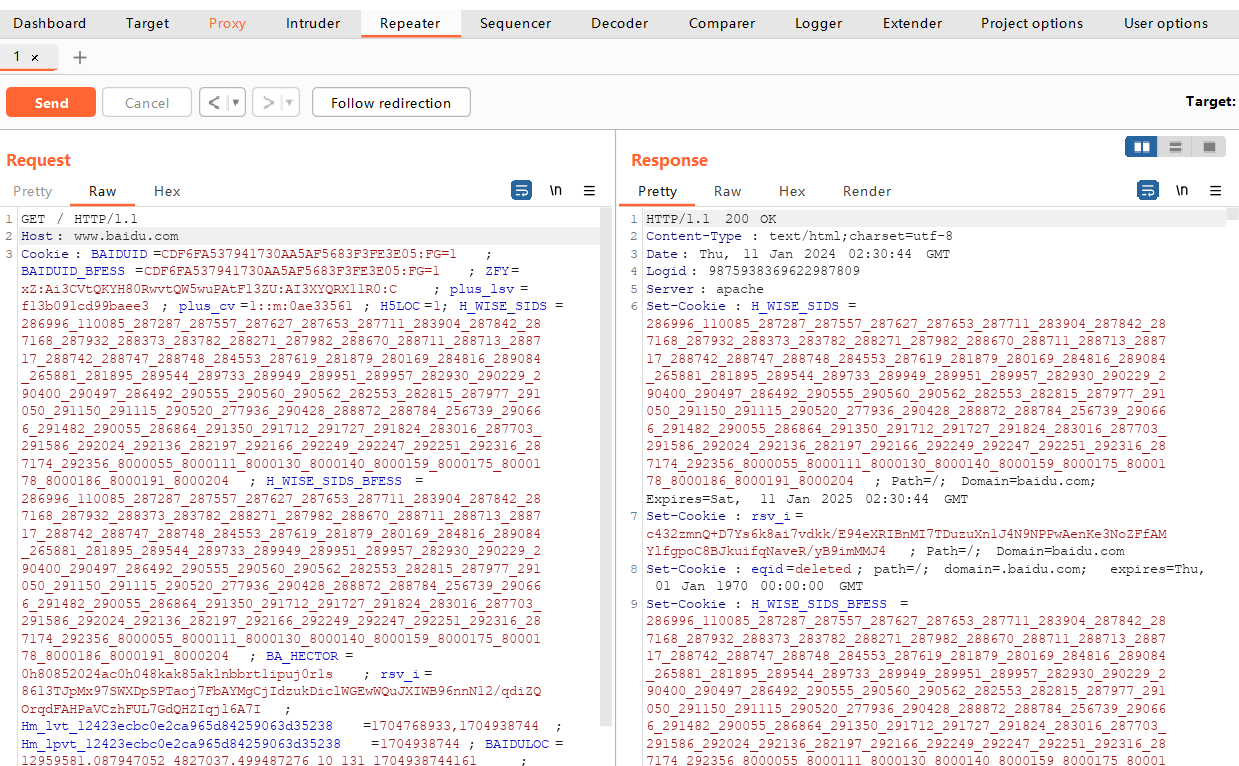Image resolution: width=1239 pixels, height=766 pixels.
Task: Click in the Request line GET / HTTP/1.1
Action: point(79,219)
